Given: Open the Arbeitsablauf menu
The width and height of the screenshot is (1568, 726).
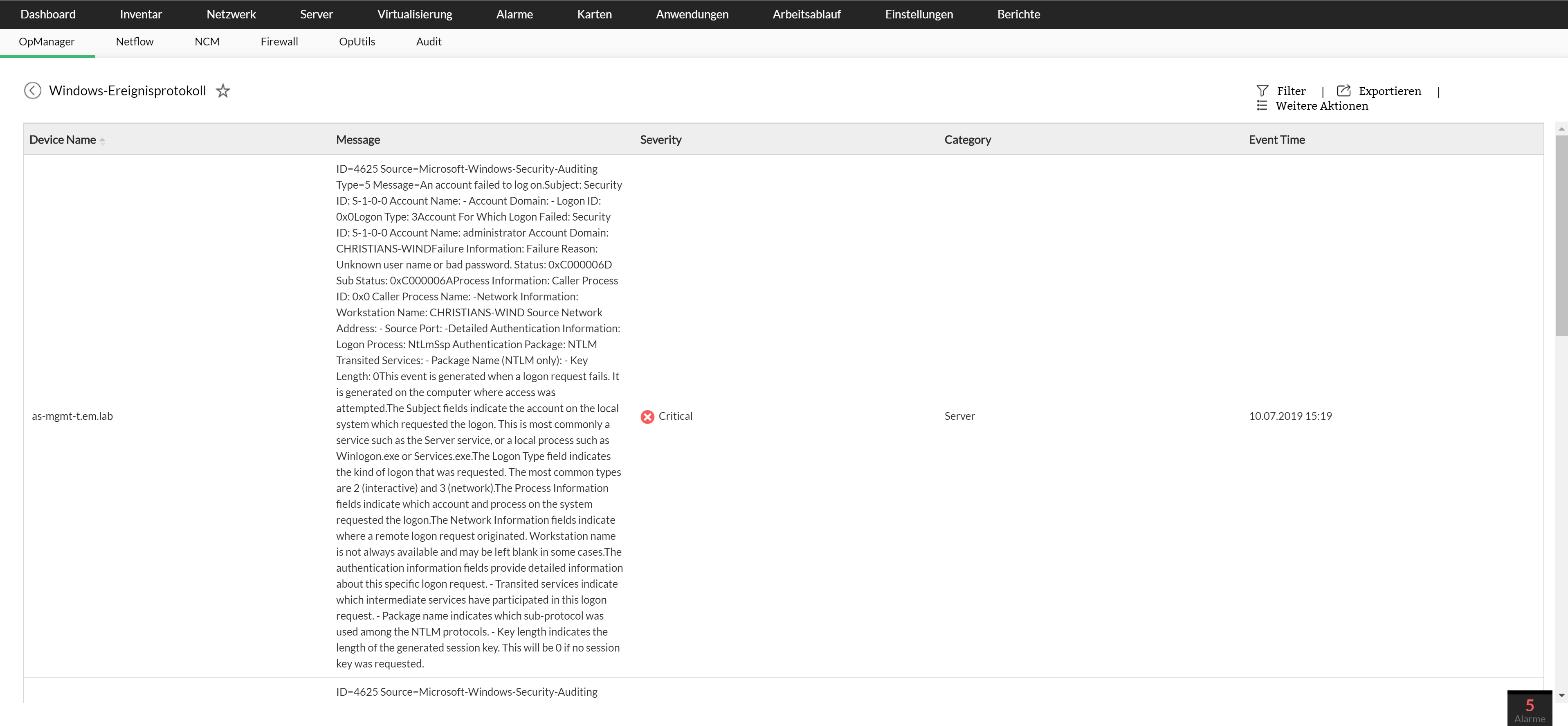Looking at the screenshot, I should click(806, 14).
